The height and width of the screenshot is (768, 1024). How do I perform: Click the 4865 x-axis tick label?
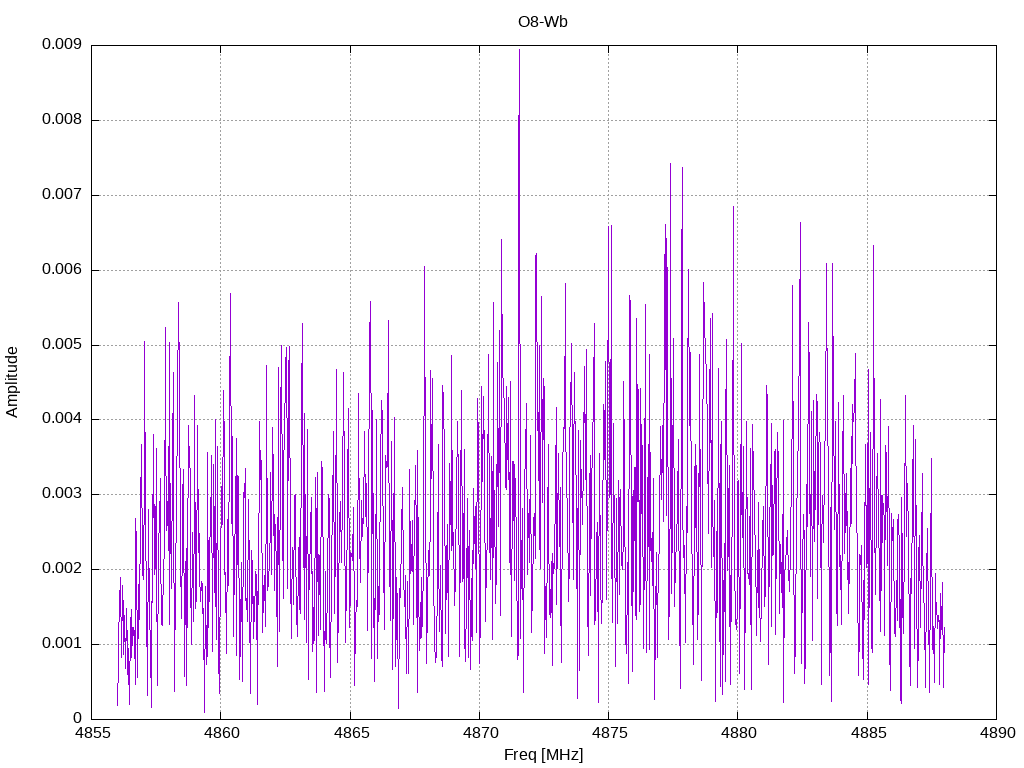pos(351,733)
